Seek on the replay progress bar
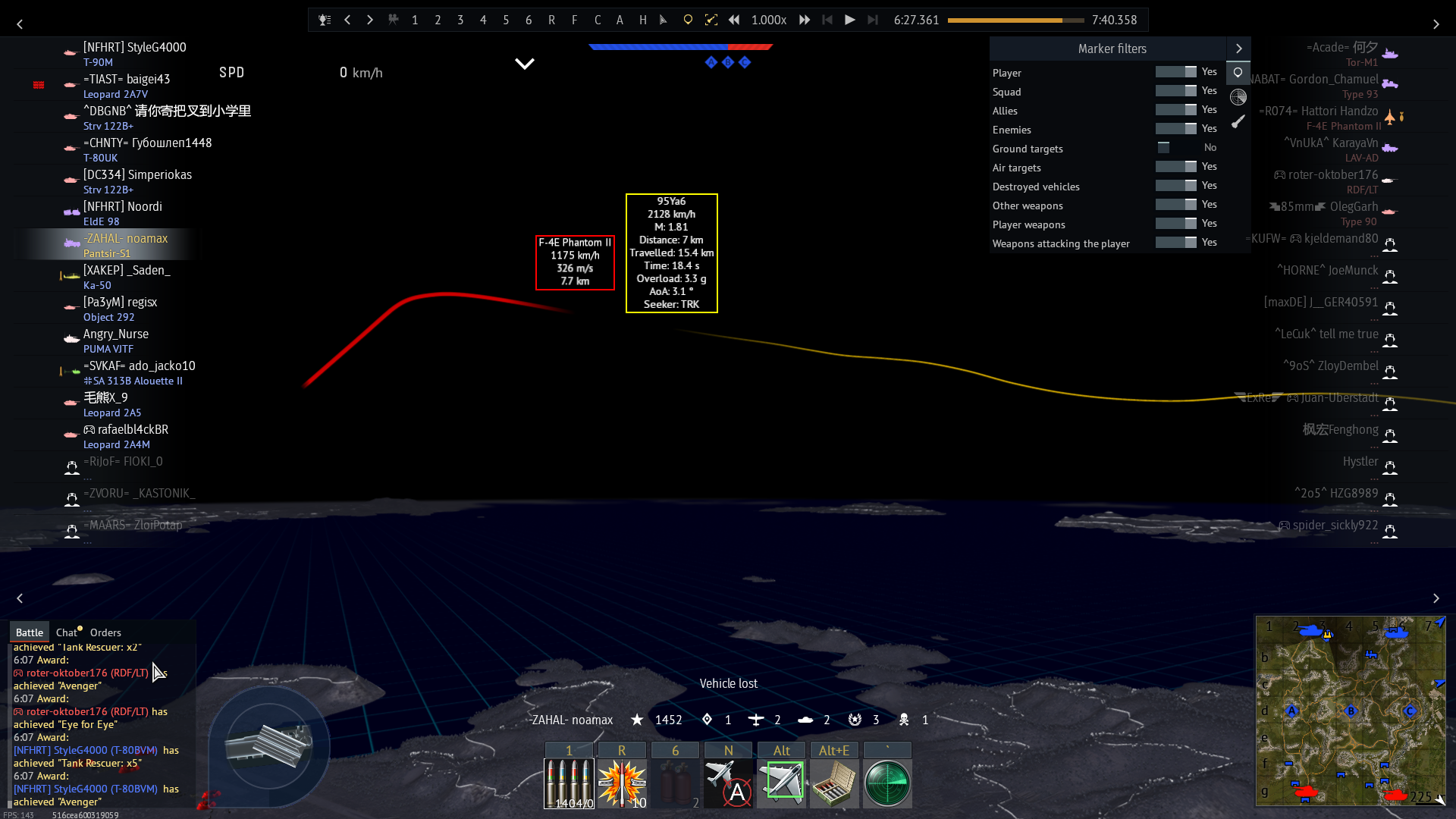The height and width of the screenshot is (819, 1456). coord(1015,20)
